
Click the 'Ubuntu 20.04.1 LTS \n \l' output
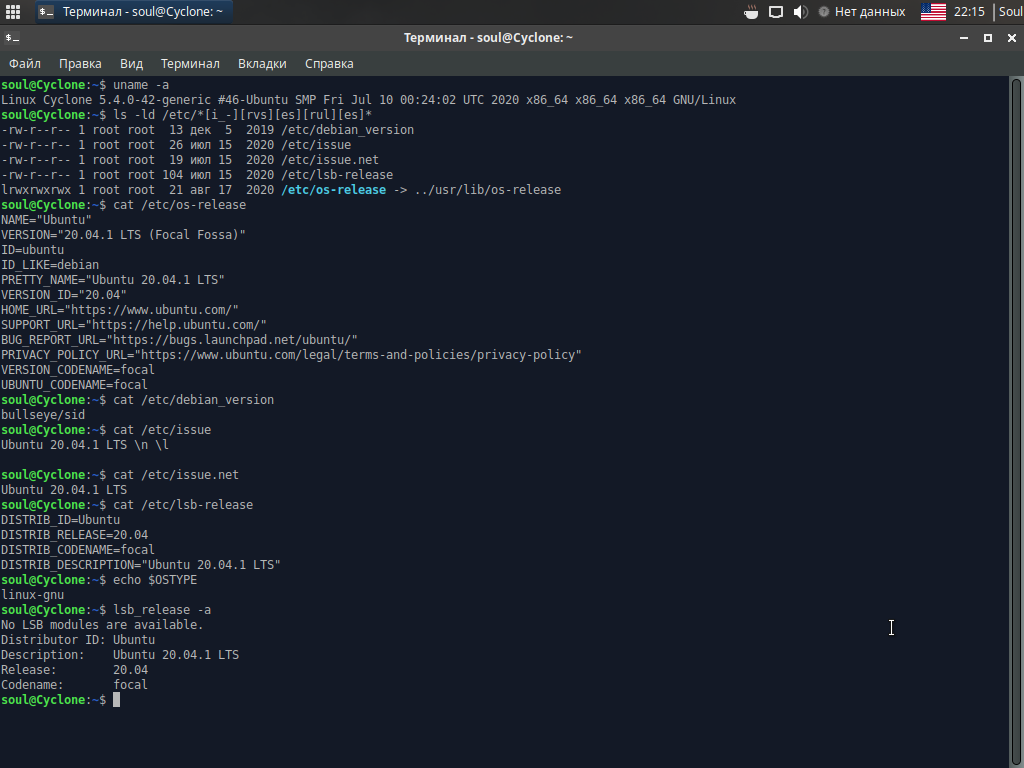[85, 445]
